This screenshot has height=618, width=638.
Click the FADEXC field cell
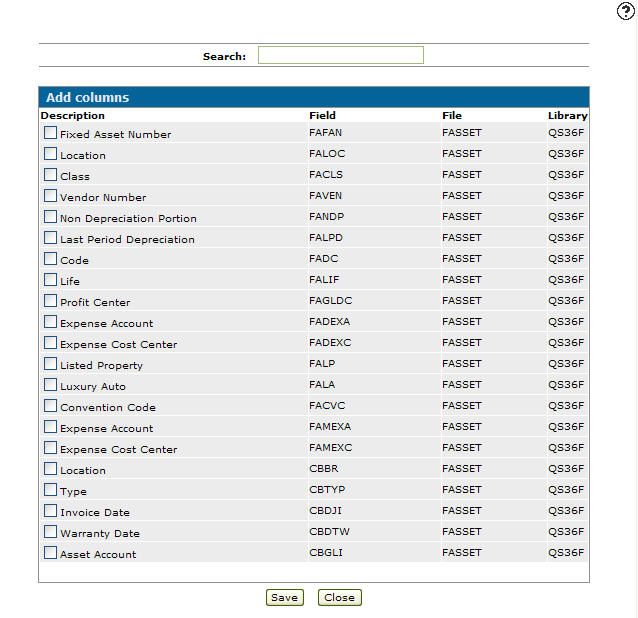[x=330, y=343]
